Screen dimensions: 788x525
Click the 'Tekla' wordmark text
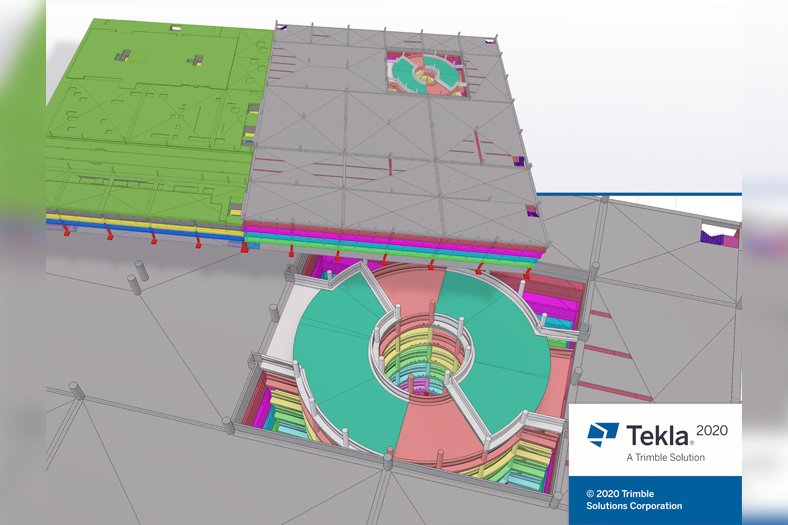(x=660, y=435)
